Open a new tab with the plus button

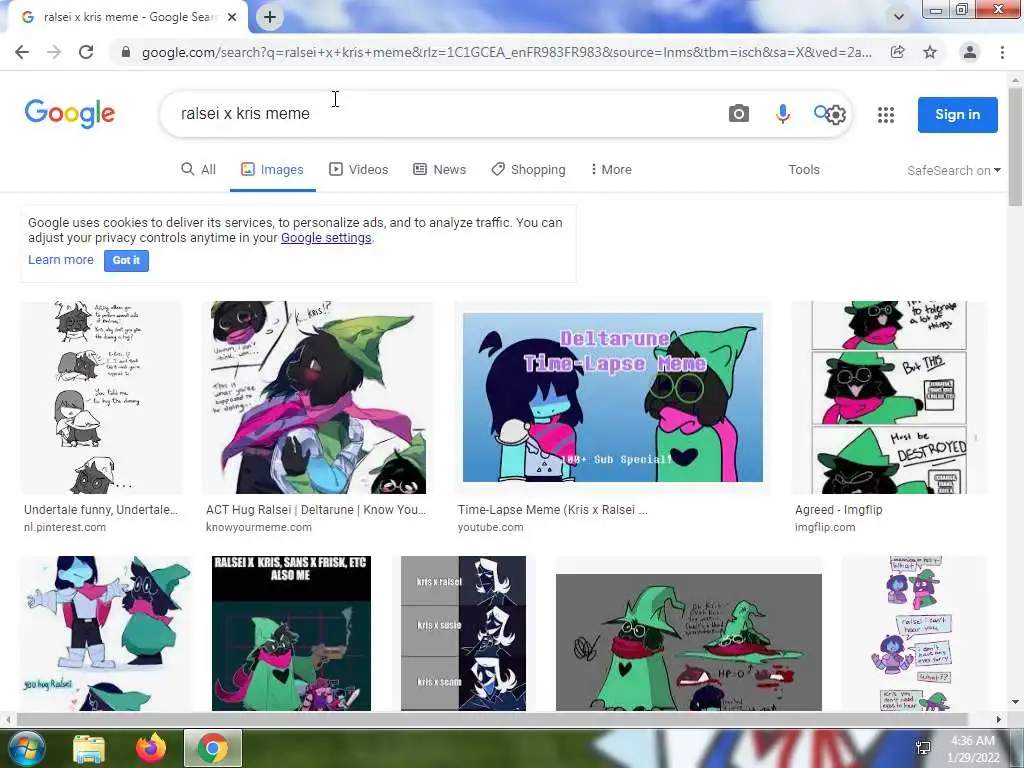(x=270, y=17)
